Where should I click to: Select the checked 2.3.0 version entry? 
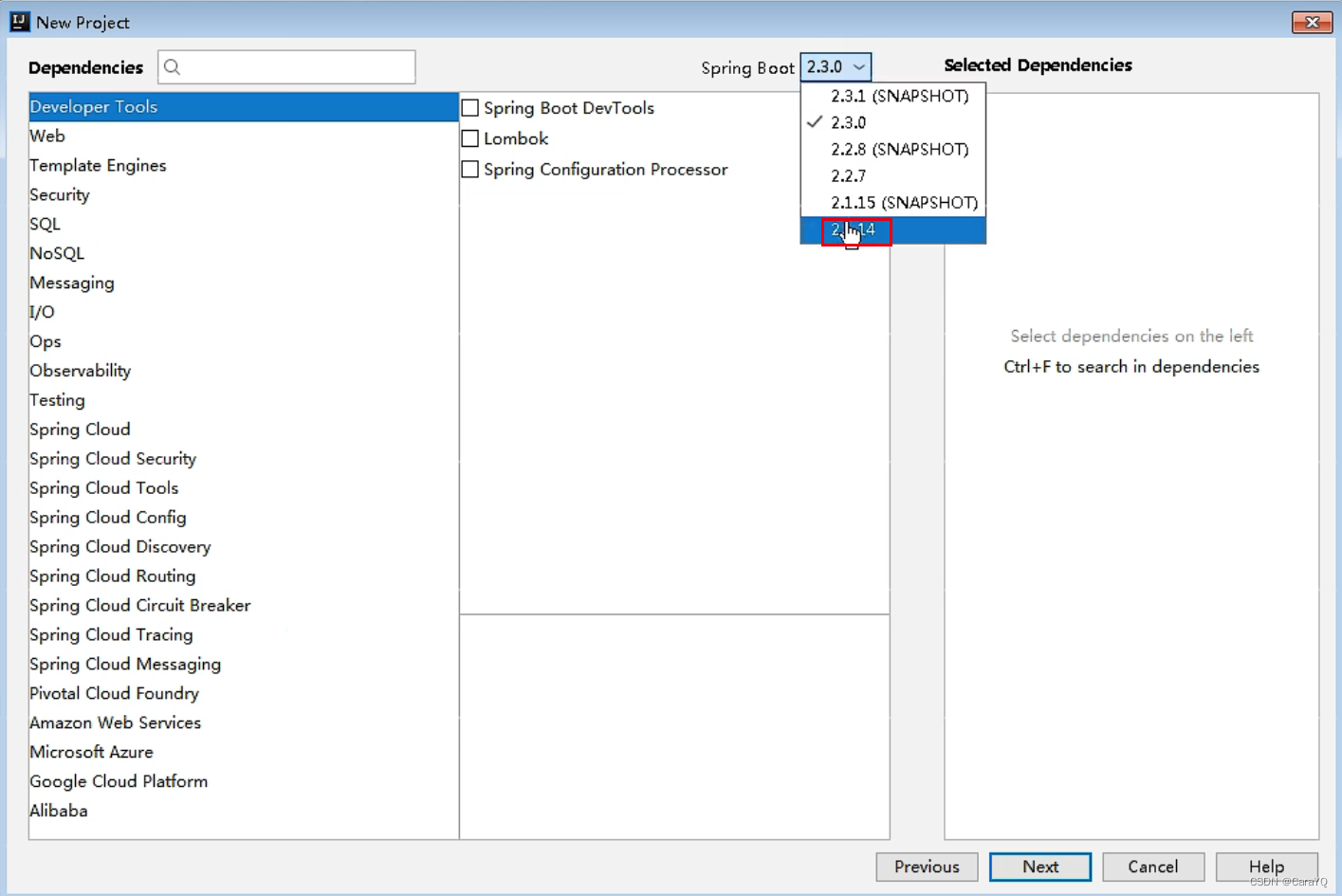[893, 122]
